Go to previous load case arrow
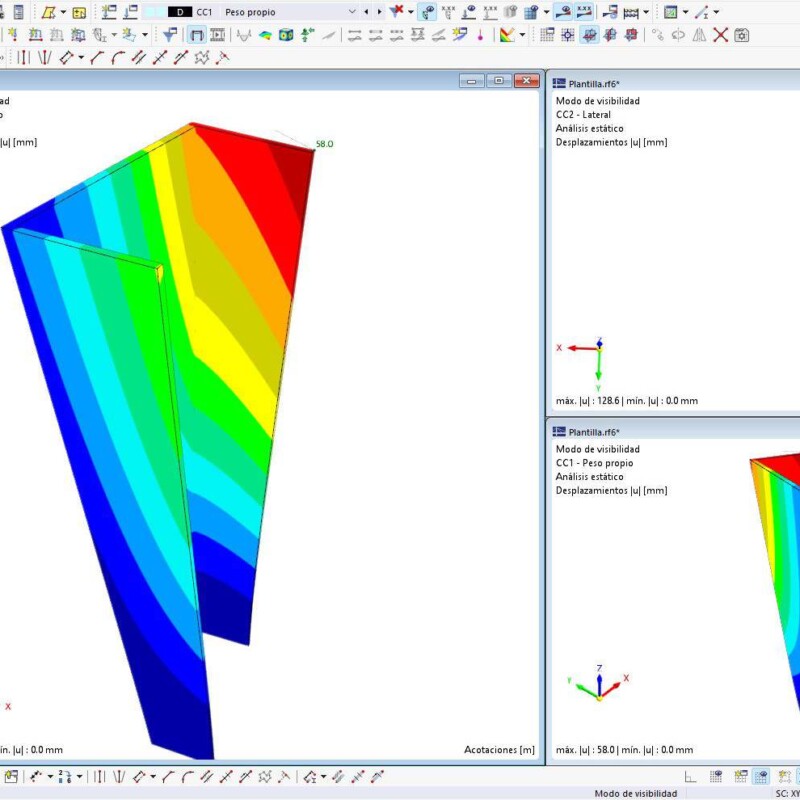This screenshot has height=800, width=800. click(366, 12)
